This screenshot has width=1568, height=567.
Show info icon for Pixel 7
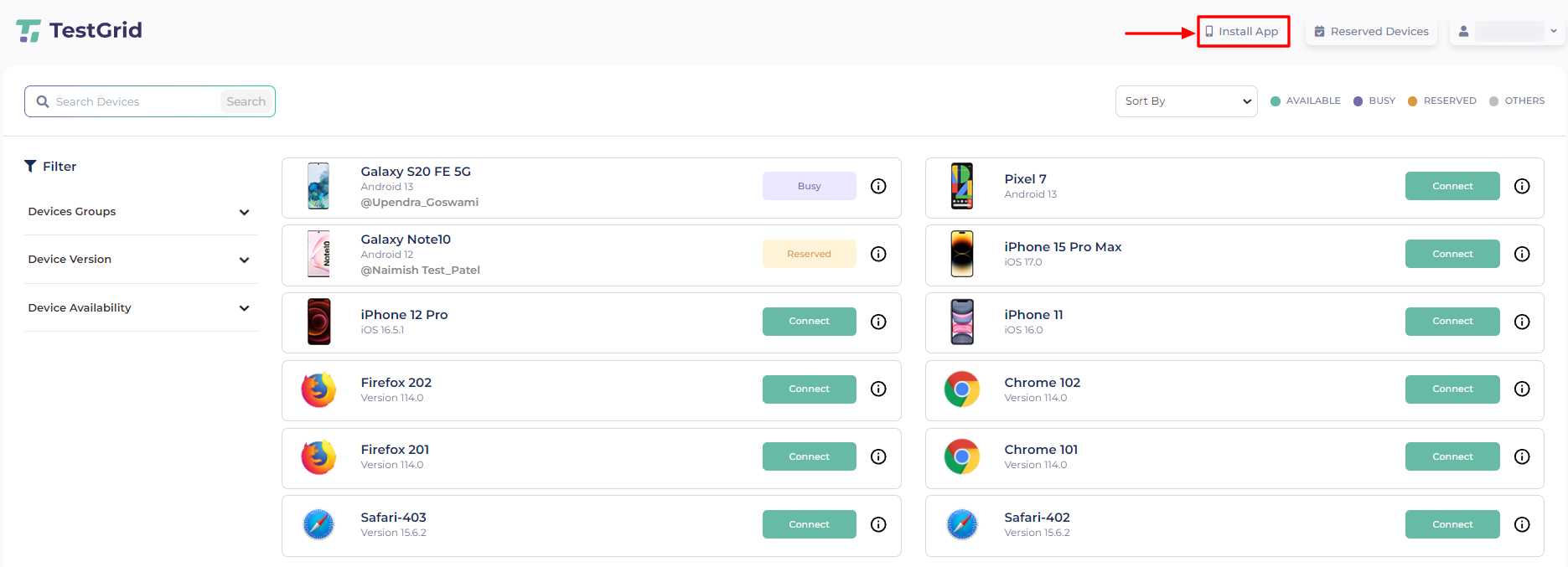(1522, 186)
